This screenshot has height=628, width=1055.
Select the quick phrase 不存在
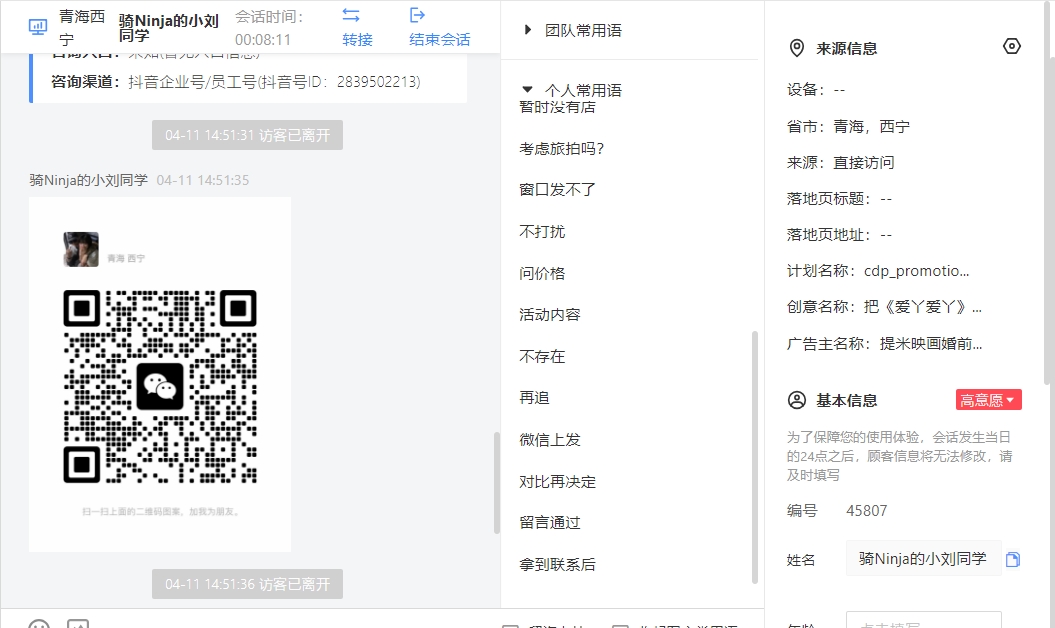pyautogui.click(x=542, y=356)
